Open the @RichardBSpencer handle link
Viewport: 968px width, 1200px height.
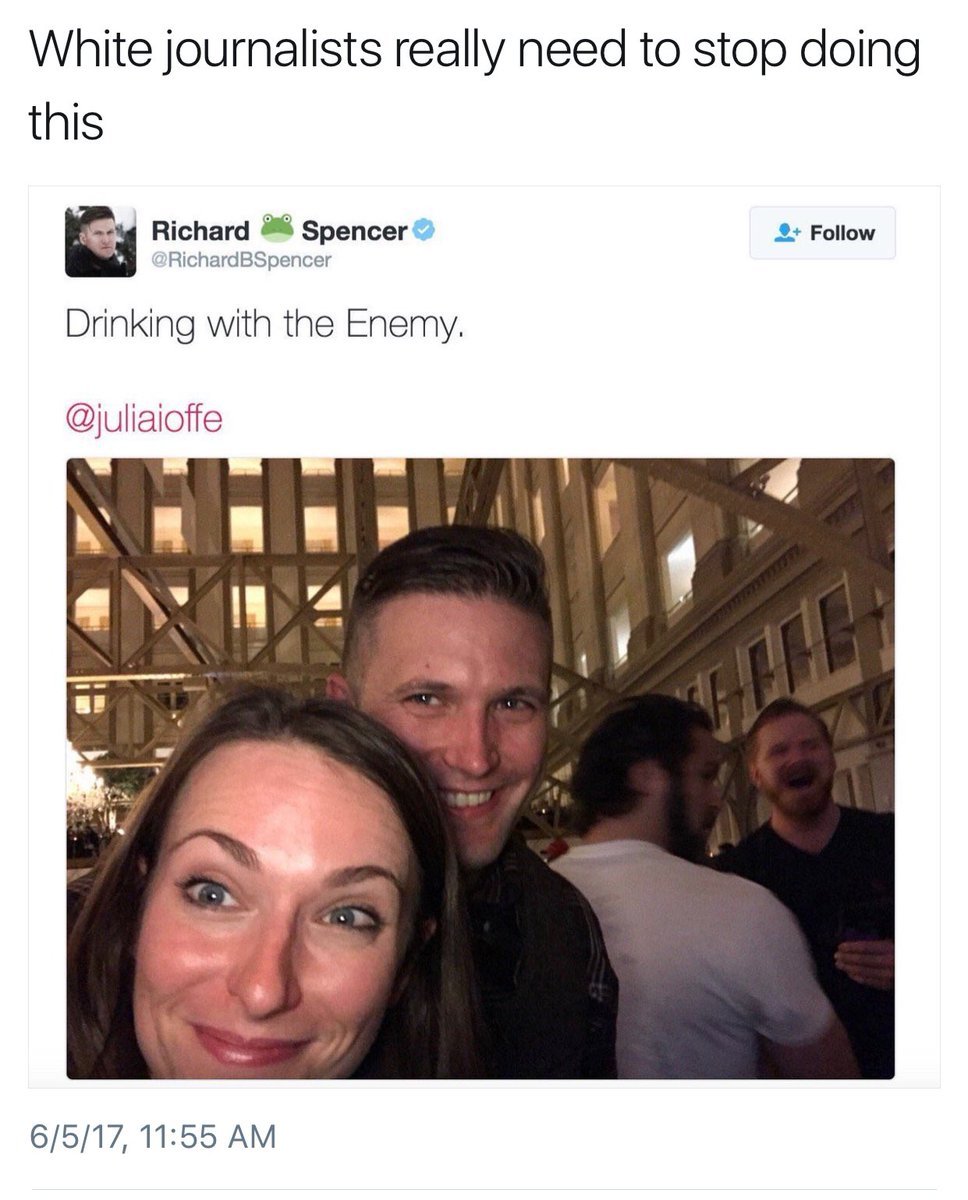coord(241,260)
